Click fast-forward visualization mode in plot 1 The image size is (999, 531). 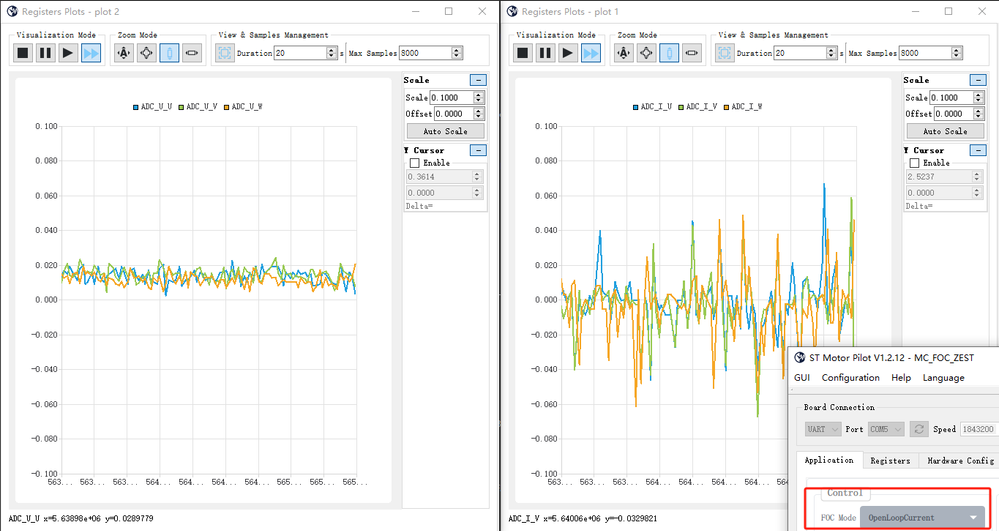pyautogui.click(x=590, y=53)
